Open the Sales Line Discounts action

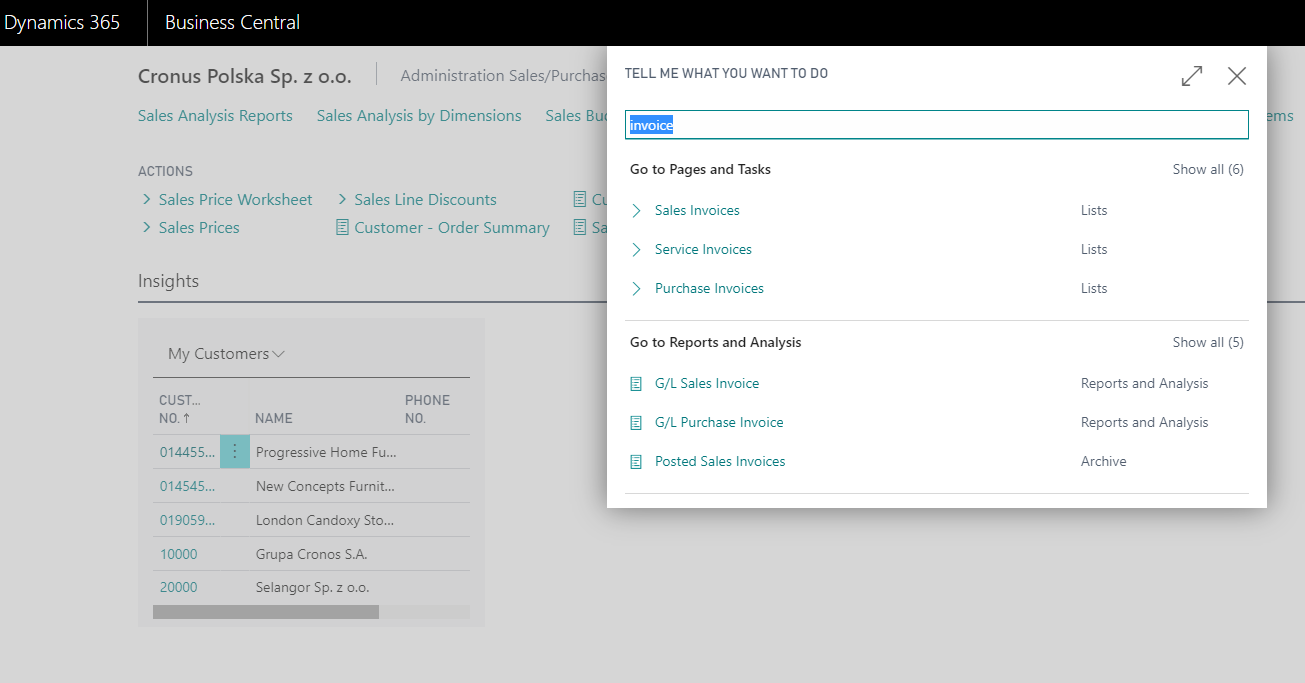click(x=425, y=200)
